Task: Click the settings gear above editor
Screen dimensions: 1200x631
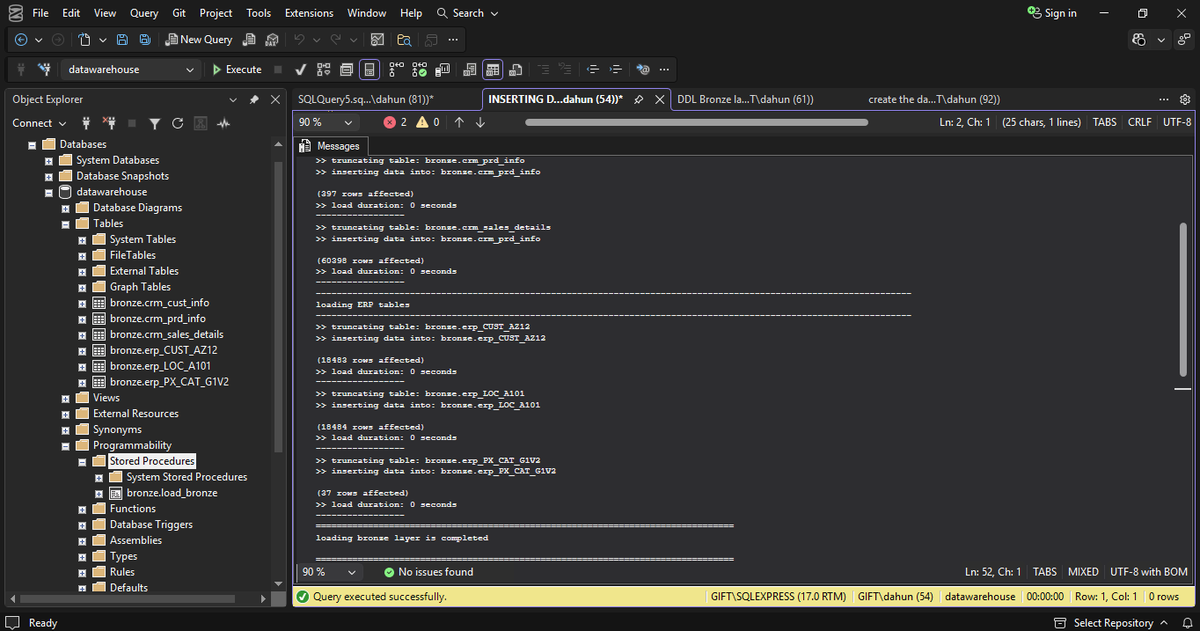Action: tap(1185, 99)
